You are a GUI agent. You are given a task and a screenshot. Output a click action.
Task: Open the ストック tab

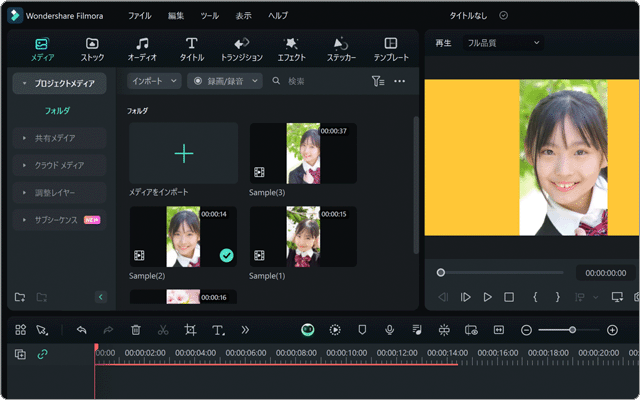point(92,49)
